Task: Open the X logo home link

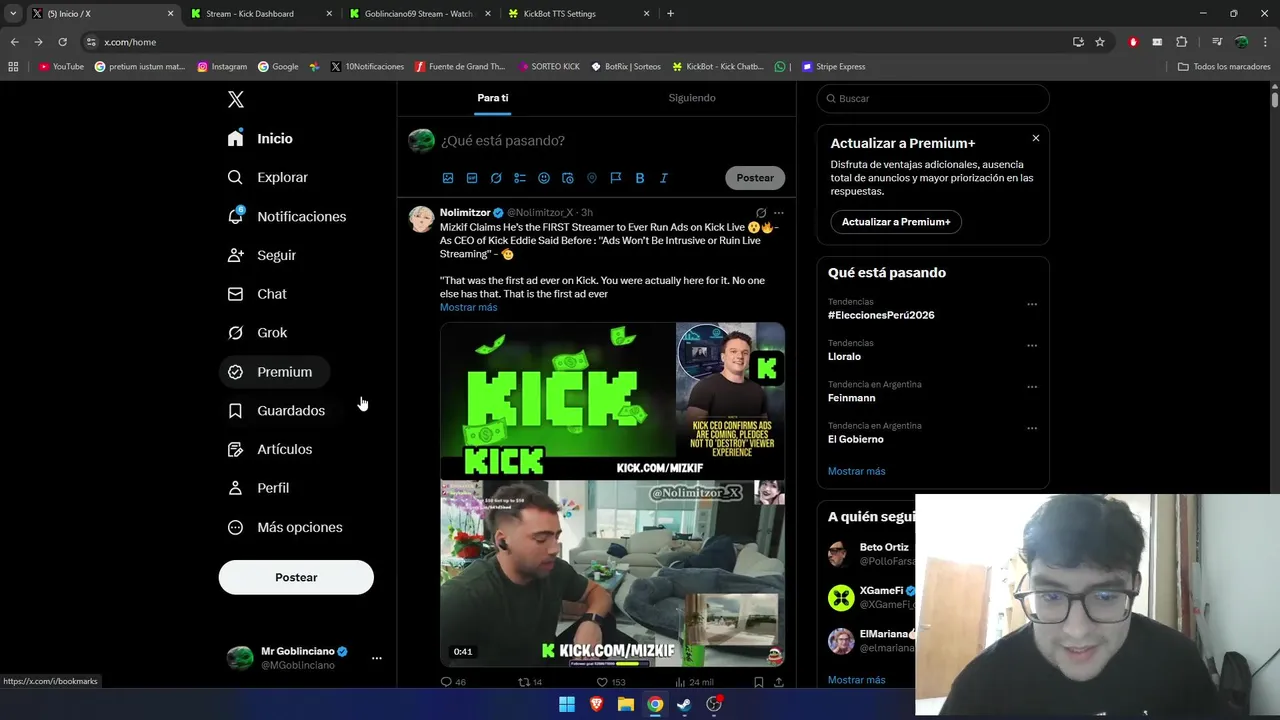Action: point(235,99)
